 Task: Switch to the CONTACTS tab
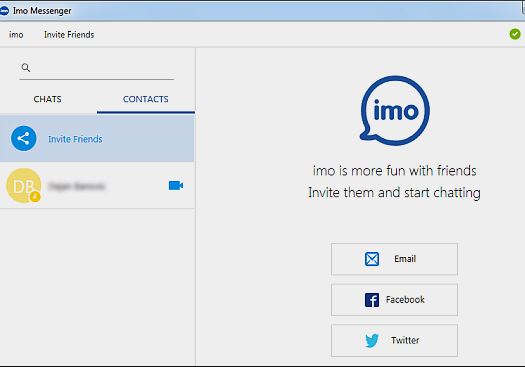click(146, 99)
